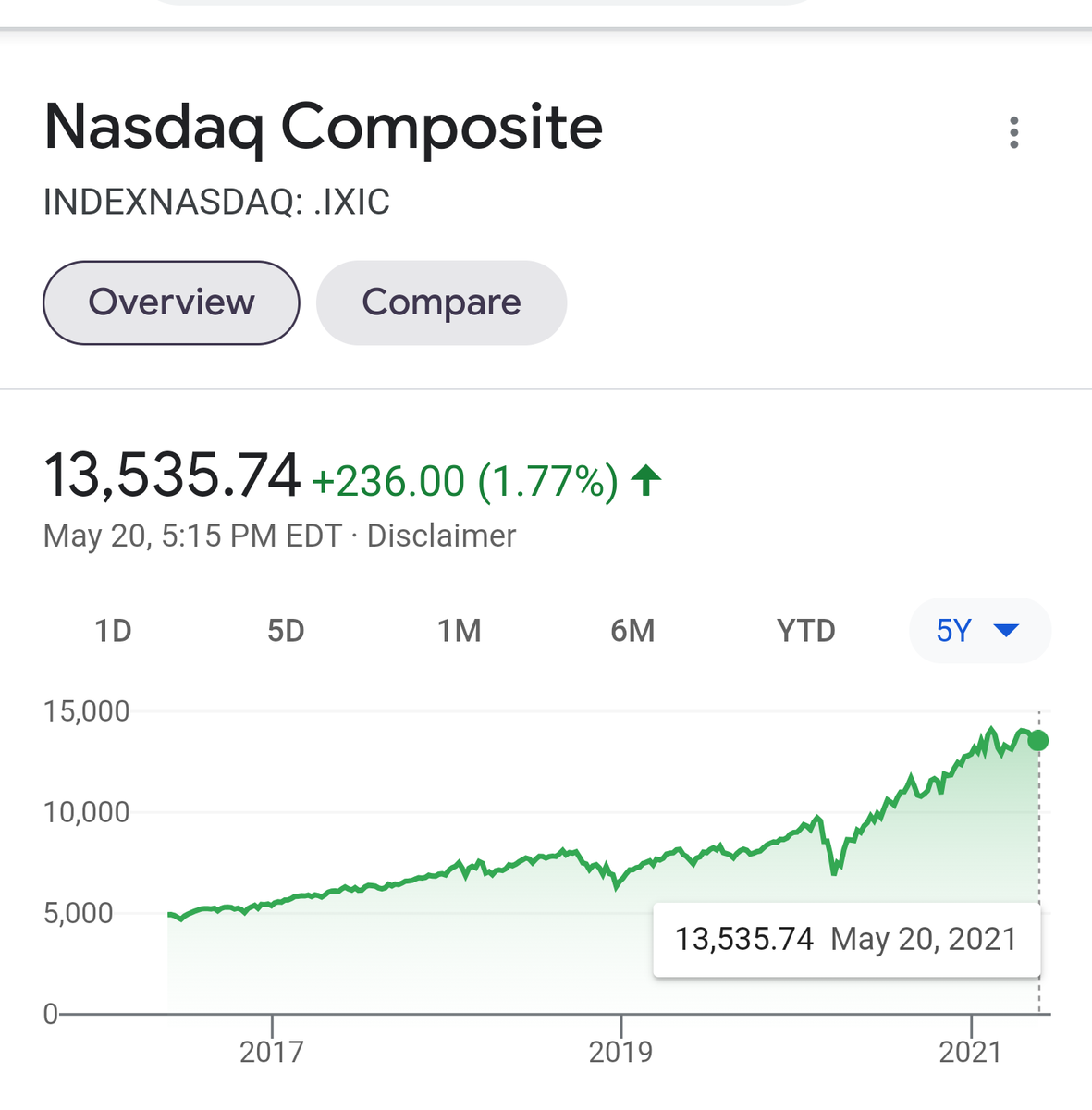Click the green chart endpoint dot
Viewport: 1092px width, 1110px height.
click(1038, 740)
